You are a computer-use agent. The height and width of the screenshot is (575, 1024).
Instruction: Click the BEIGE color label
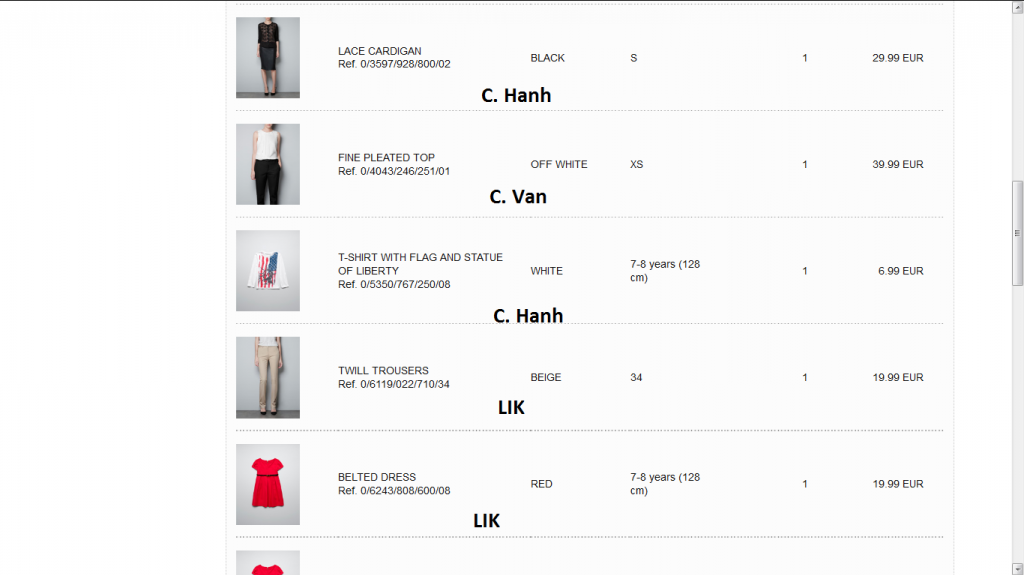click(x=546, y=378)
